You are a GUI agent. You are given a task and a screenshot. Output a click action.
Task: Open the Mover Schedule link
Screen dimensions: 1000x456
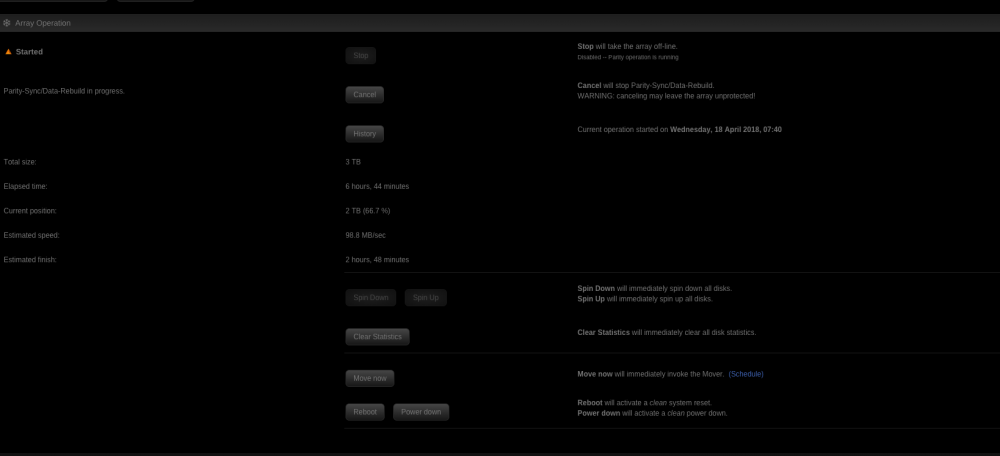click(746, 374)
